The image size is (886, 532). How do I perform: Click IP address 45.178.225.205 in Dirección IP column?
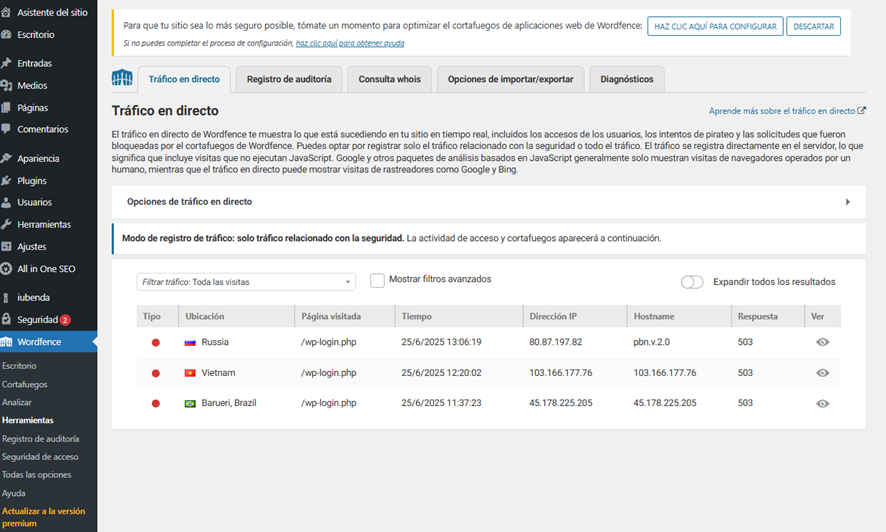click(x=561, y=403)
